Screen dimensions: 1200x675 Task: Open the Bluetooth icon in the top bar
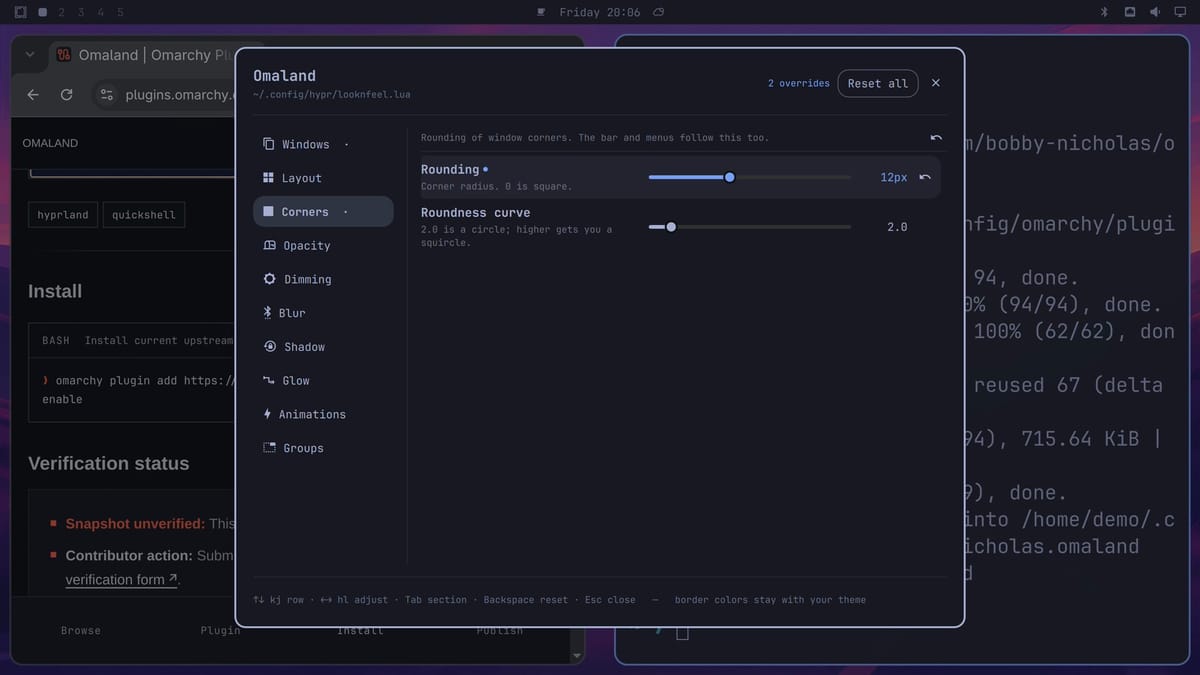point(1105,12)
